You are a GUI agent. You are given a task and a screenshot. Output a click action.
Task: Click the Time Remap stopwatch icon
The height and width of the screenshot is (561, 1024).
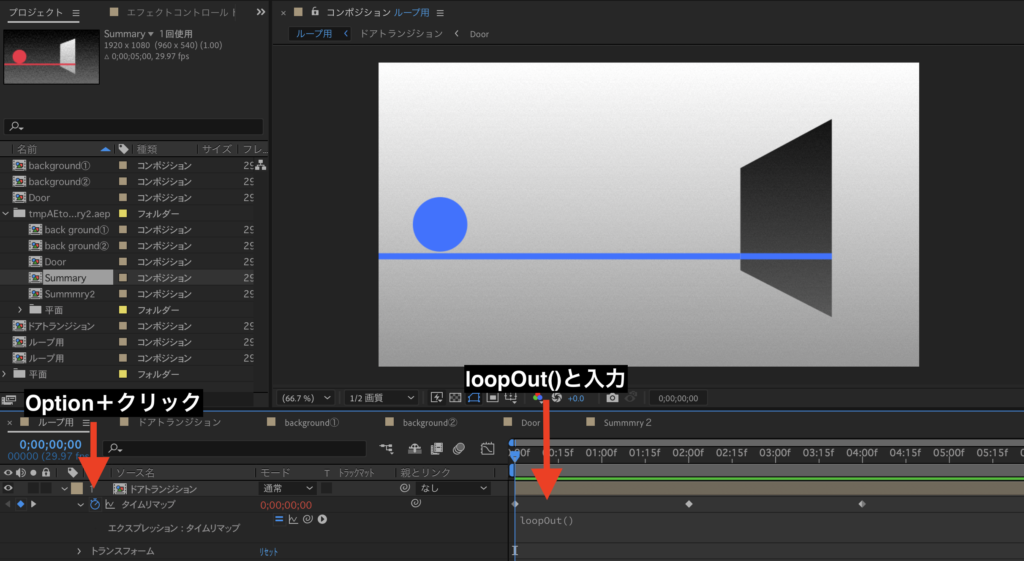(95, 505)
